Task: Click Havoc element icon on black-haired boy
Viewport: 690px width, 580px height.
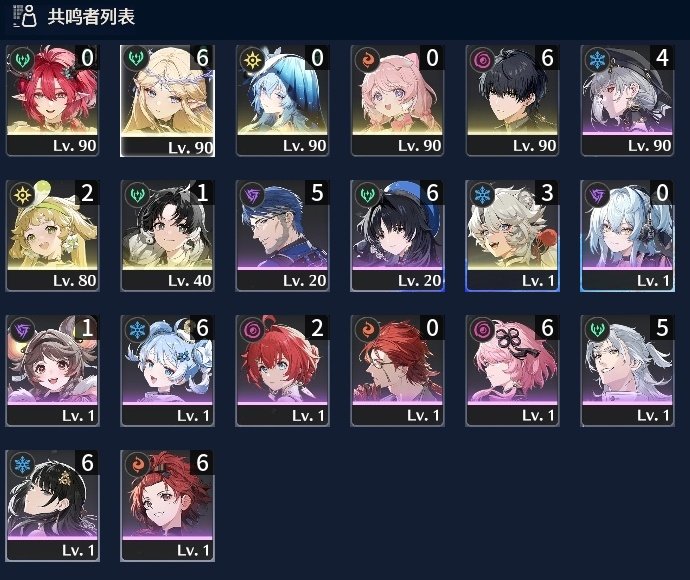Action: (x=482, y=59)
